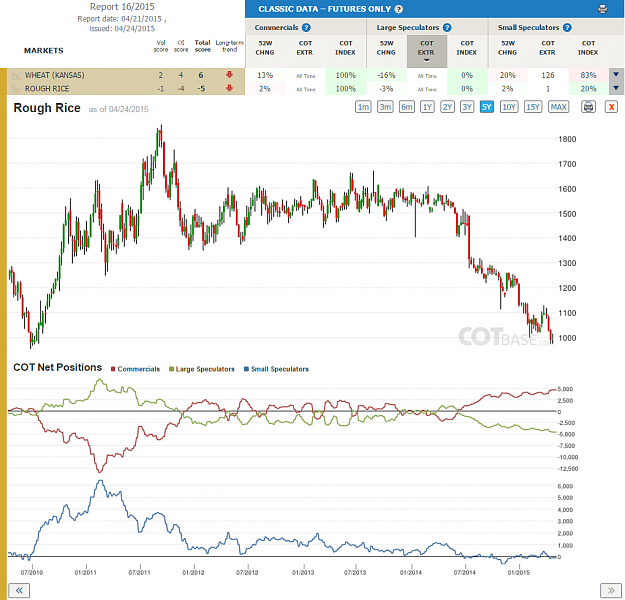Select the 1Y chart range

click(x=427, y=107)
